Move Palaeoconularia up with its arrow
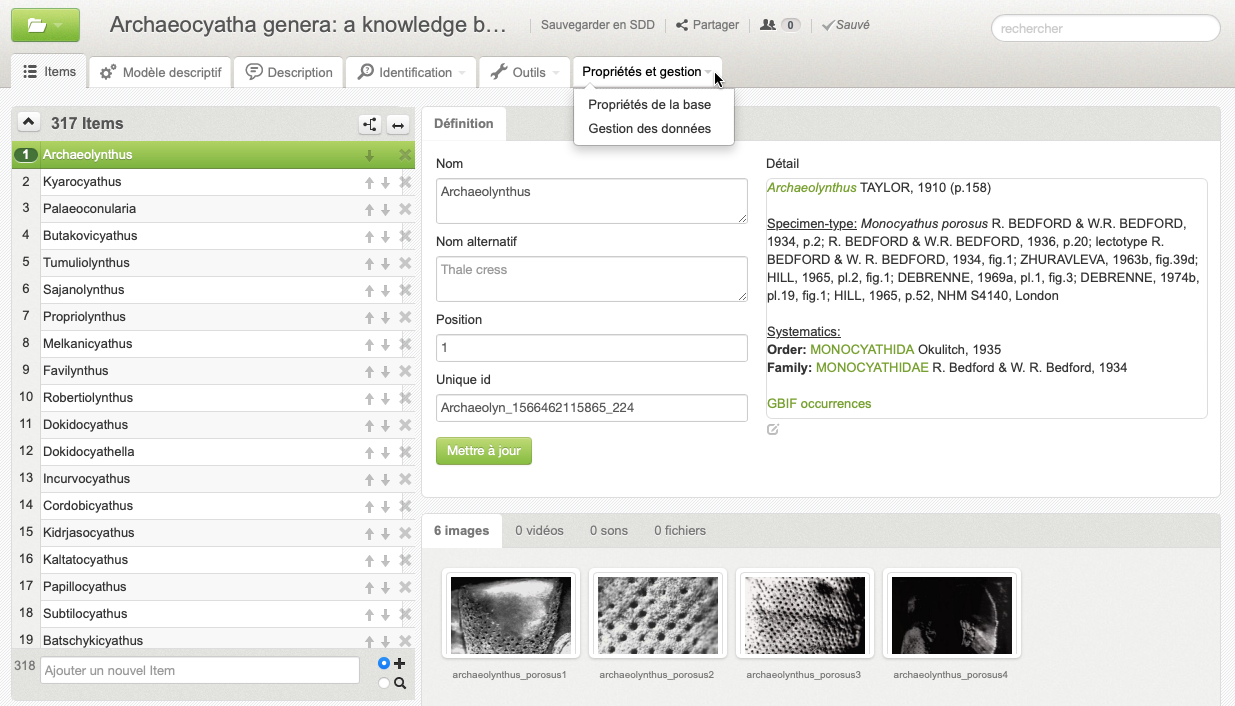 pos(369,209)
